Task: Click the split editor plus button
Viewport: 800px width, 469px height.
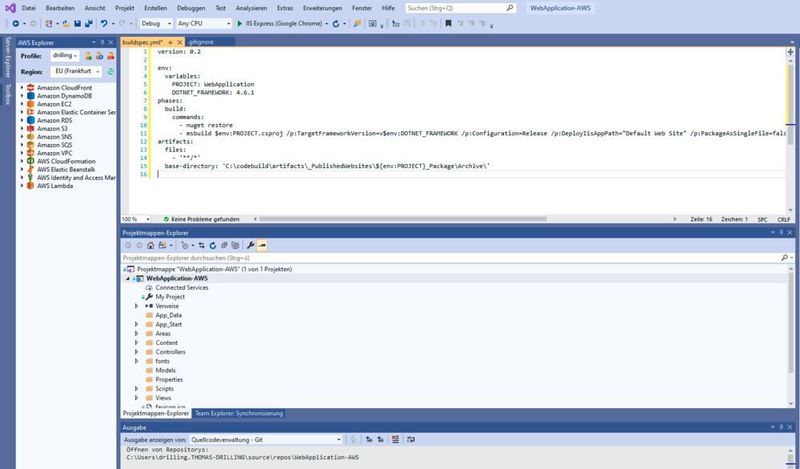Action: (790, 52)
